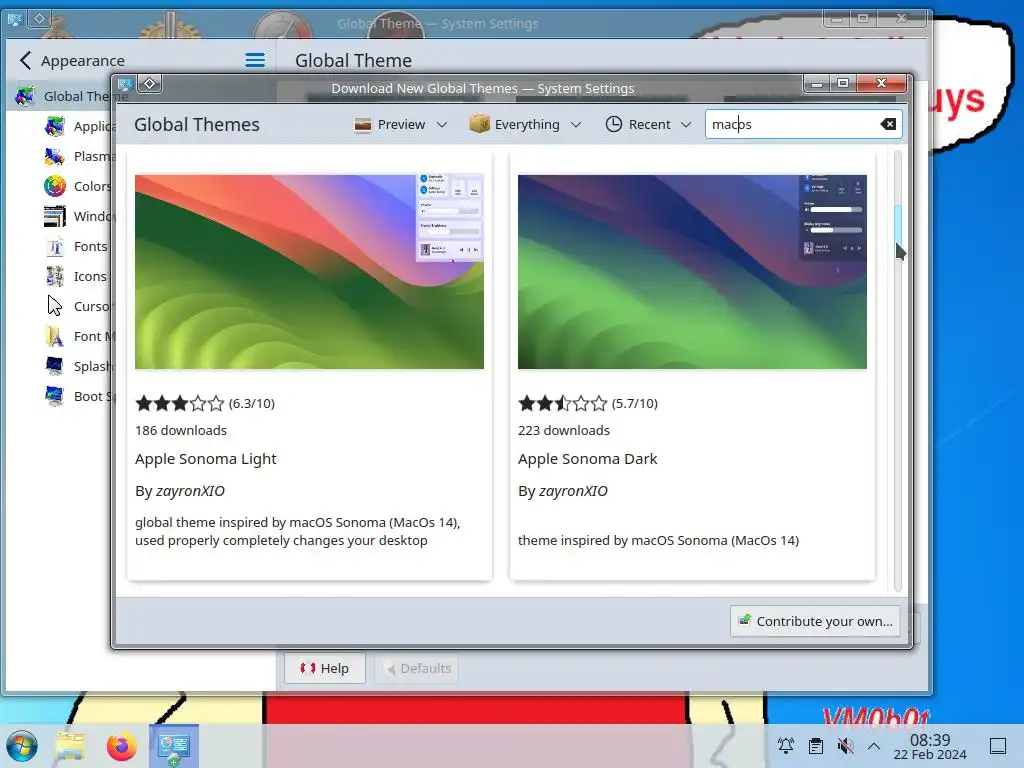Open the clock showing 08:39 on the taskbar
Screen dimensions: 1024x768
click(x=930, y=746)
